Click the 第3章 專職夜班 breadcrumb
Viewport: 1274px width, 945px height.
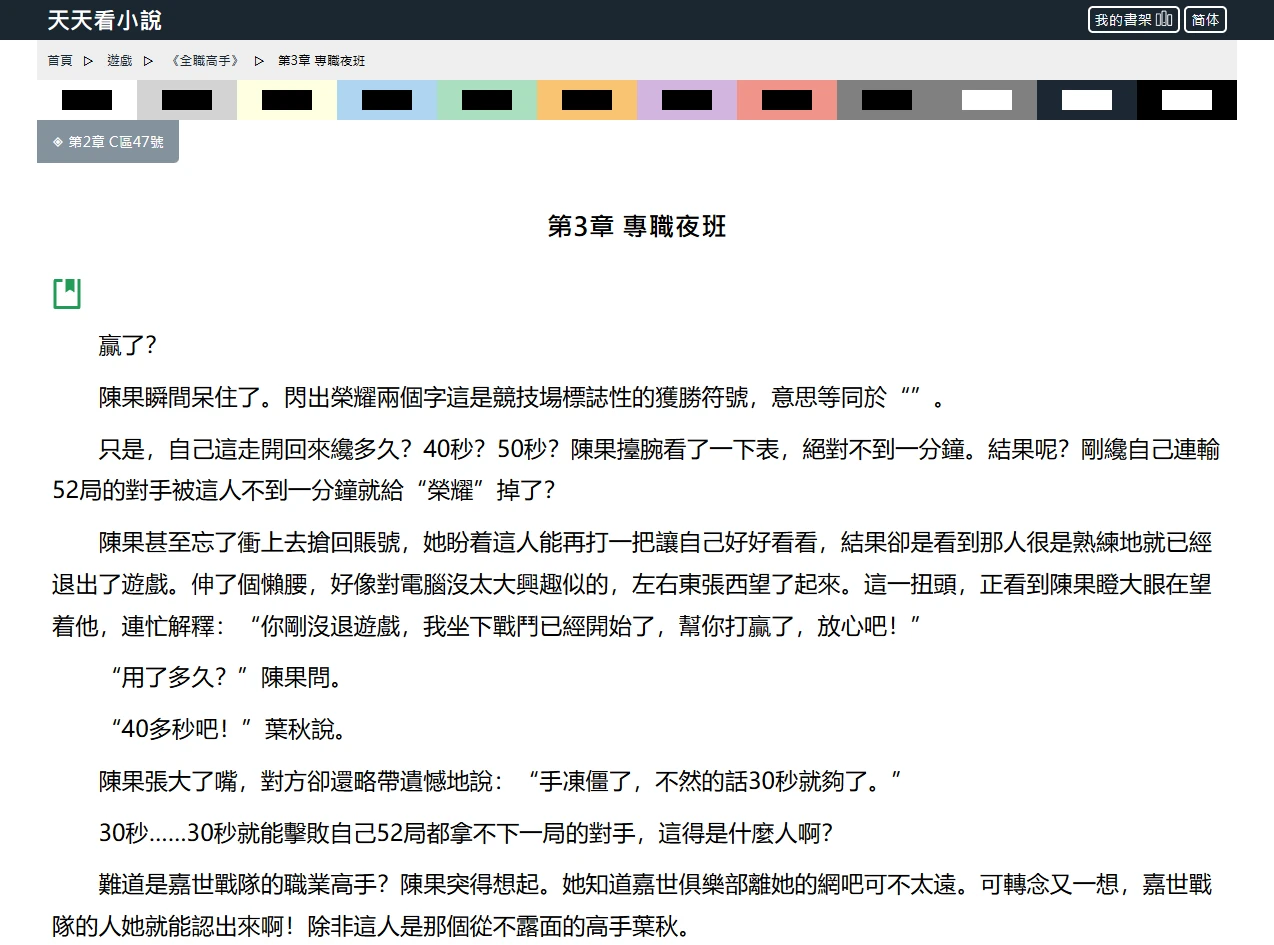321,61
